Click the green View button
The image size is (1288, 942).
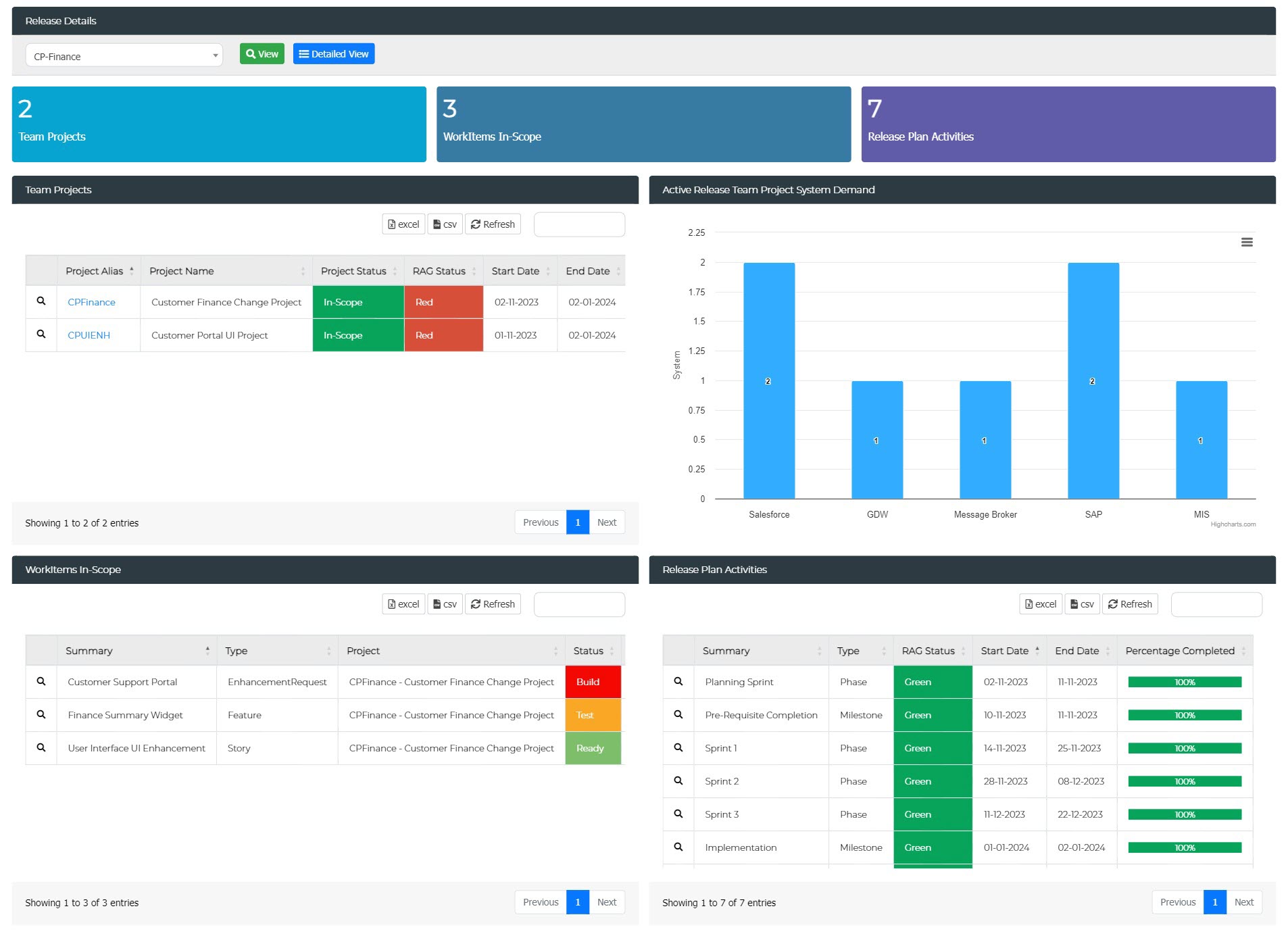(262, 54)
